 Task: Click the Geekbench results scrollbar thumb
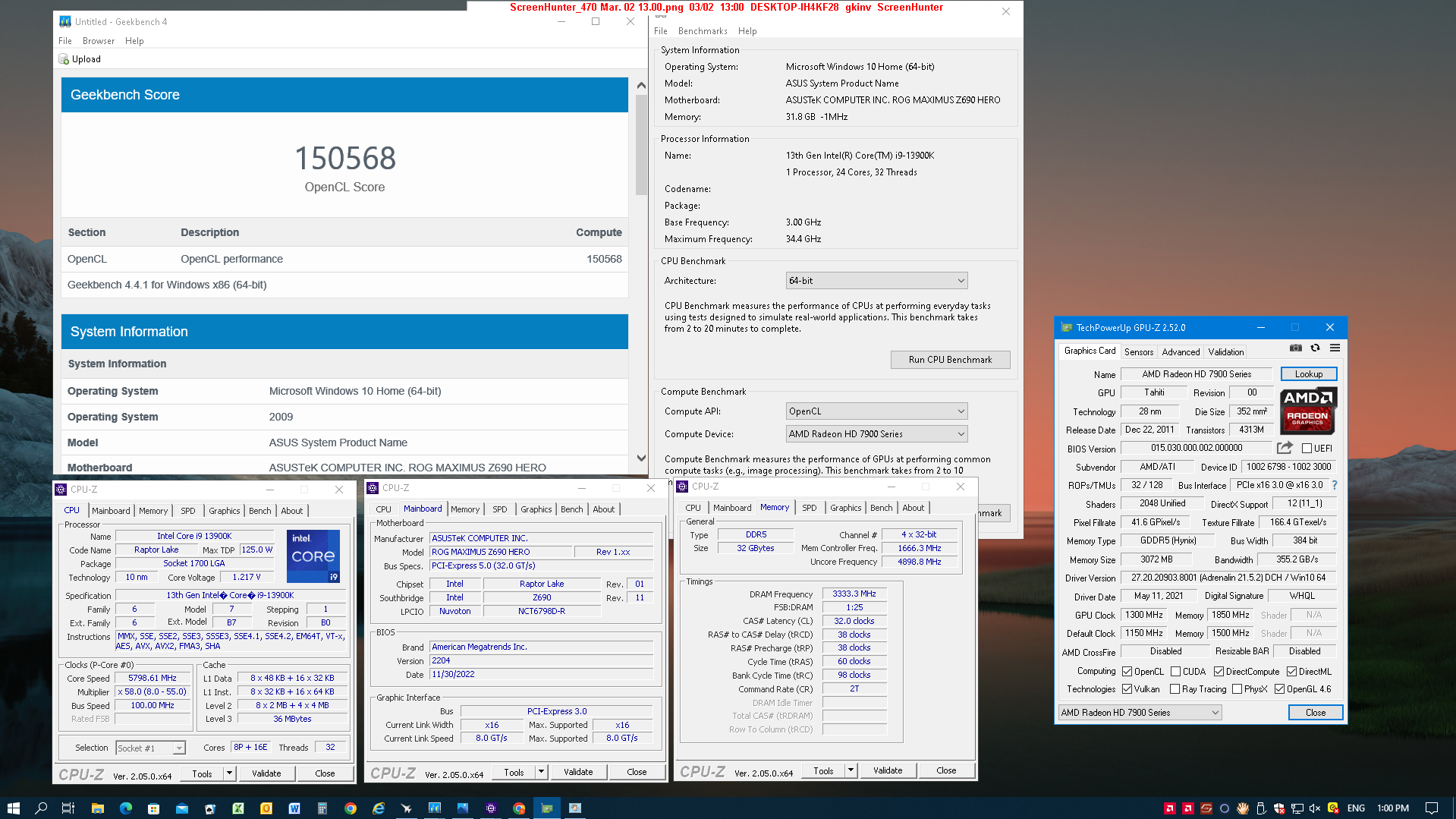(641, 145)
